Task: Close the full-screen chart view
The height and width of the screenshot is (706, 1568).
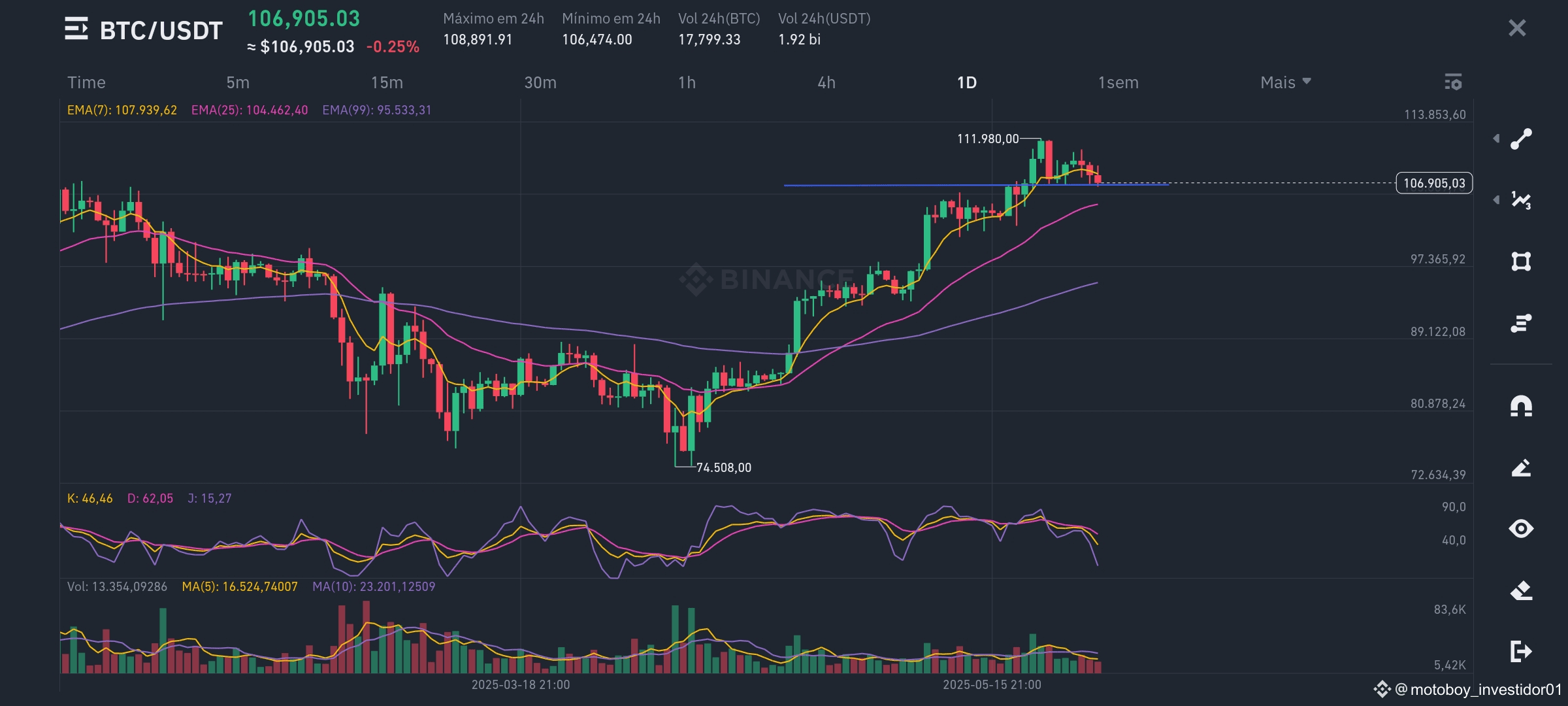Action: tap(1517, 27)
